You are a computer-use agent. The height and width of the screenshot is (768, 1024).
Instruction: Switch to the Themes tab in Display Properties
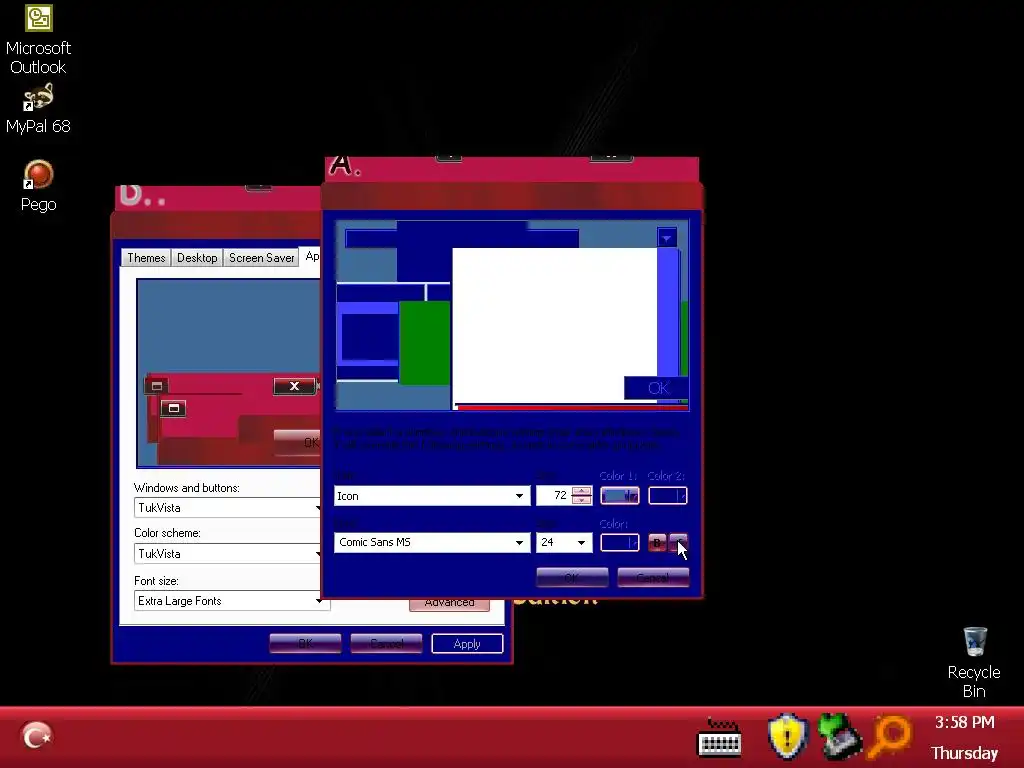[146, 257]
